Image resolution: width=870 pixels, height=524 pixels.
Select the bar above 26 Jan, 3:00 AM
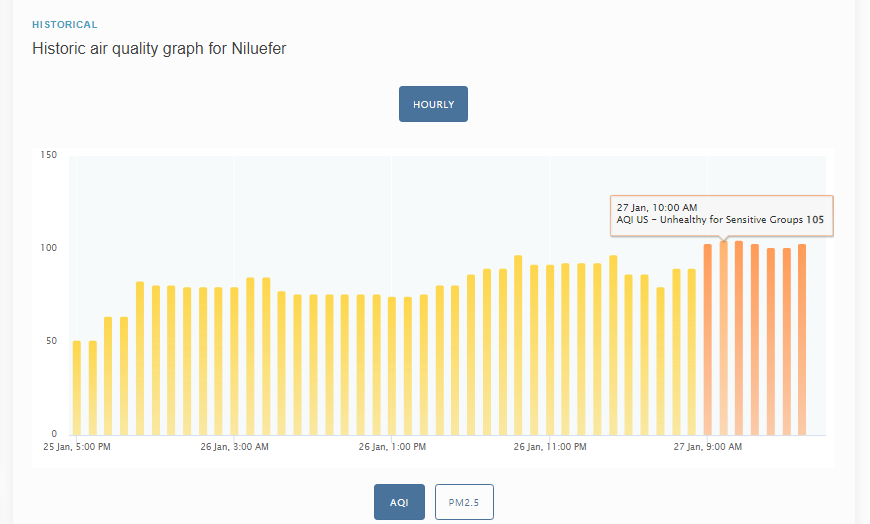235,361
